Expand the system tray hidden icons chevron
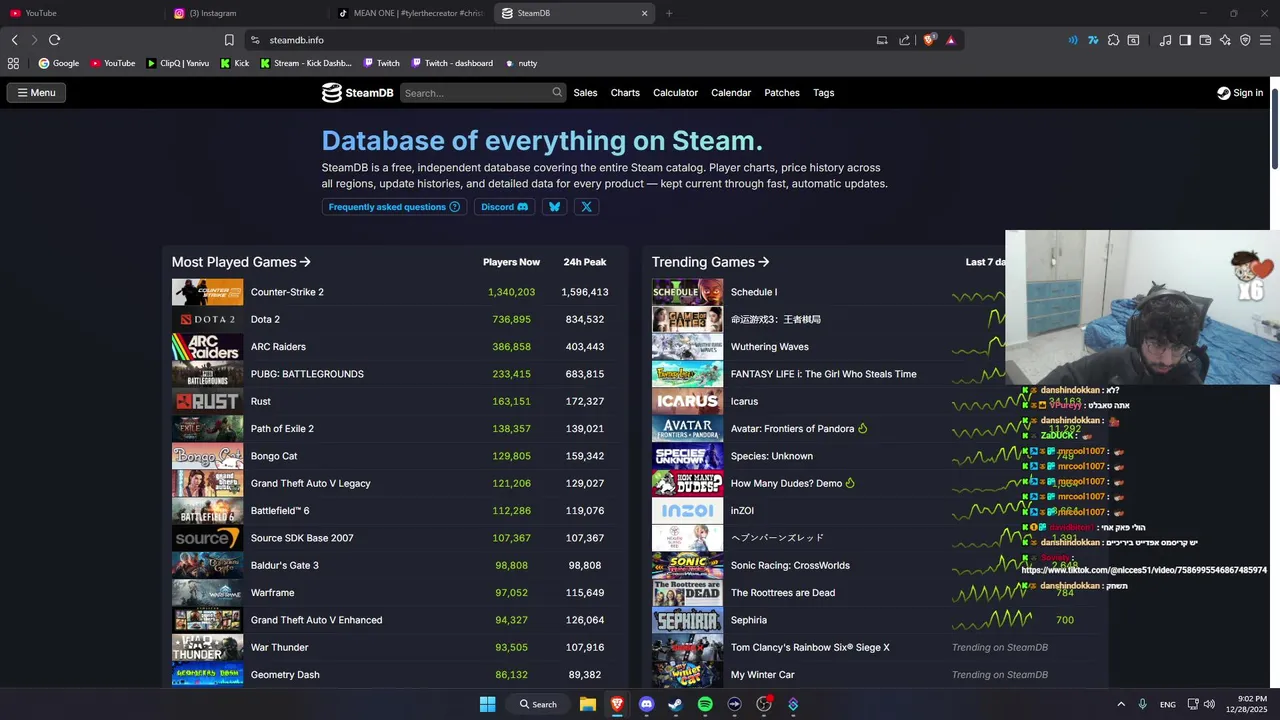The image size is (1280, 720). (x=1121, y=704)
